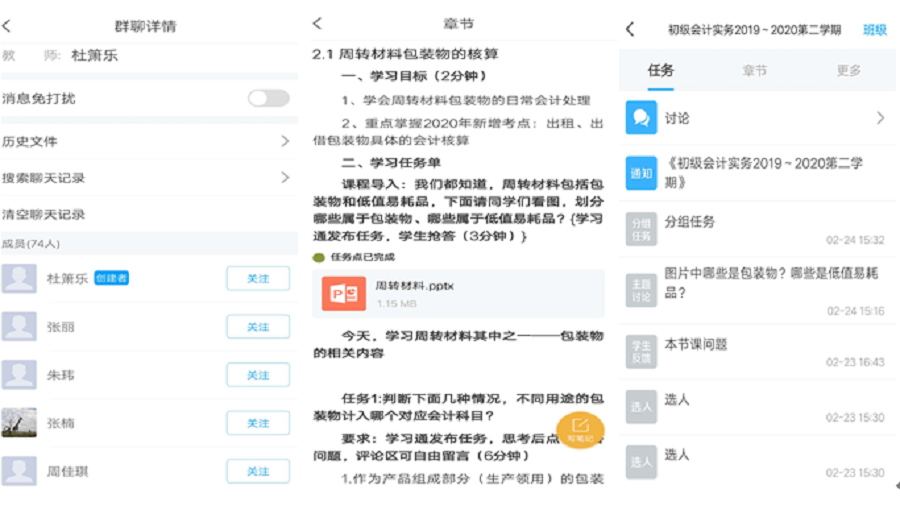900x506 pixels.
Task: Tap the back arrow in 群聊详情 header
Action: (10, 27)
